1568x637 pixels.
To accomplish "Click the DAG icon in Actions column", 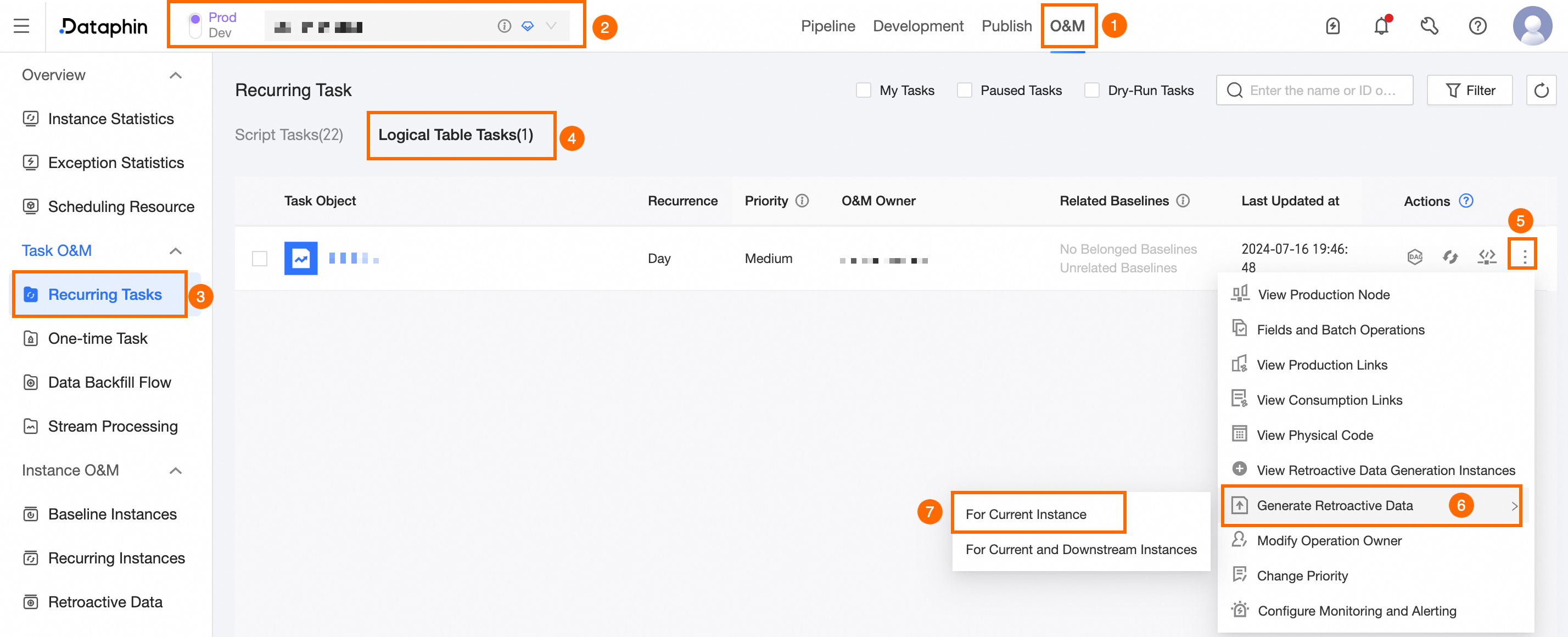I will pyautogui.click(x=1415, y=257).
